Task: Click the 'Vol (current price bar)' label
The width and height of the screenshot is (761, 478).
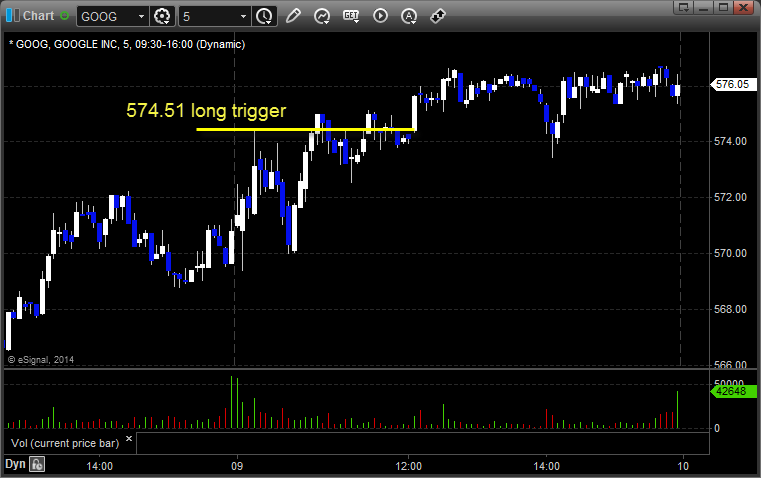Action: (65, 443)
